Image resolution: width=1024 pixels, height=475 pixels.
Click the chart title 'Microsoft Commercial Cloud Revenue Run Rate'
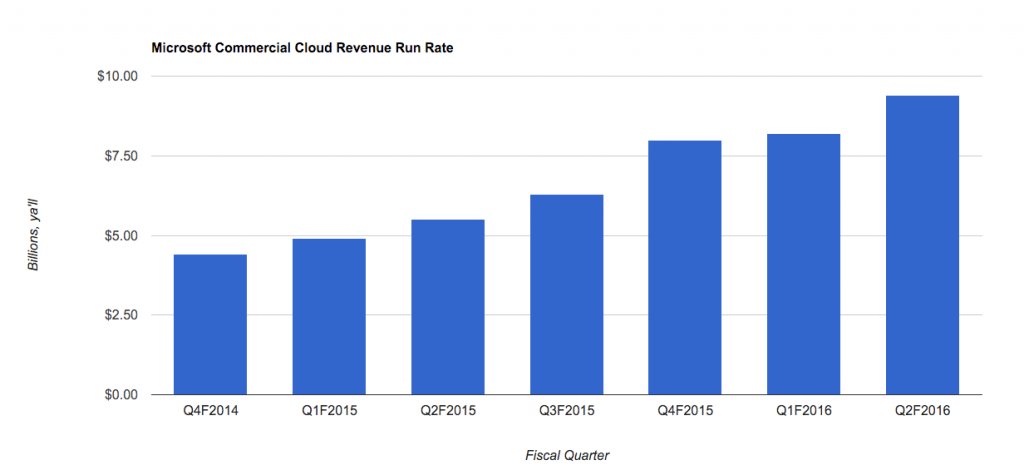point(302,48)
